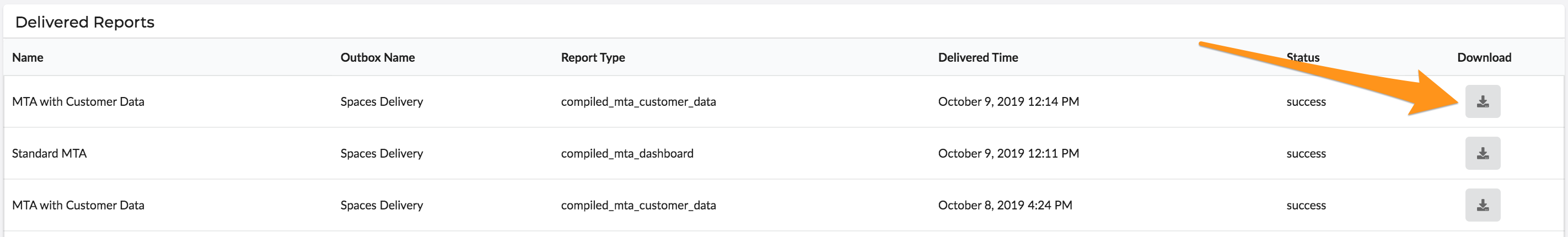Click the compiled_mta_dashboard report type cell
Viewport: 1568px width, 237px height.
627,154
